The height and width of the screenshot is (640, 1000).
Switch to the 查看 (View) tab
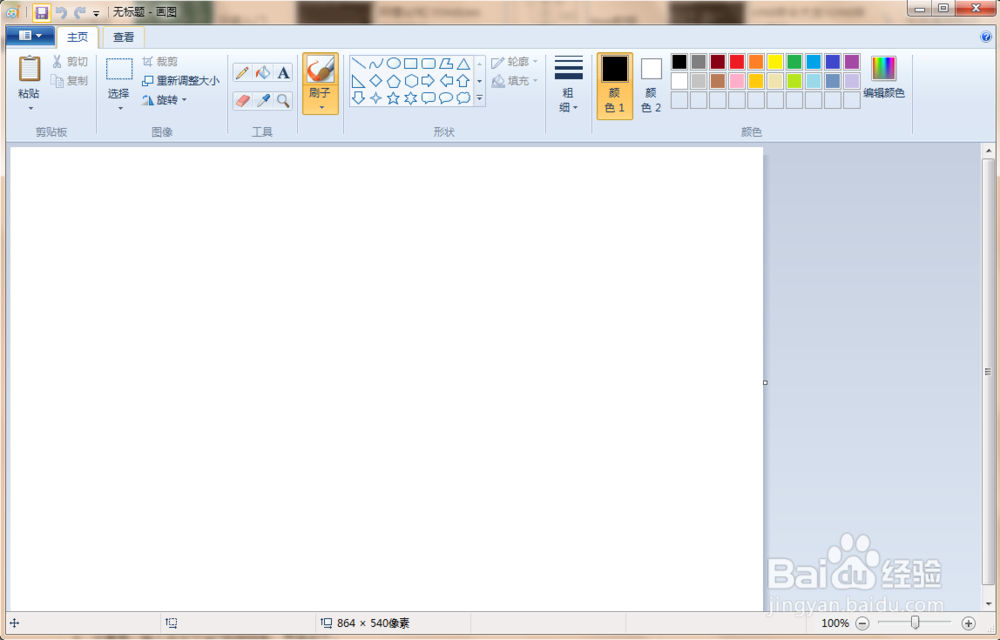coord(122,37)
